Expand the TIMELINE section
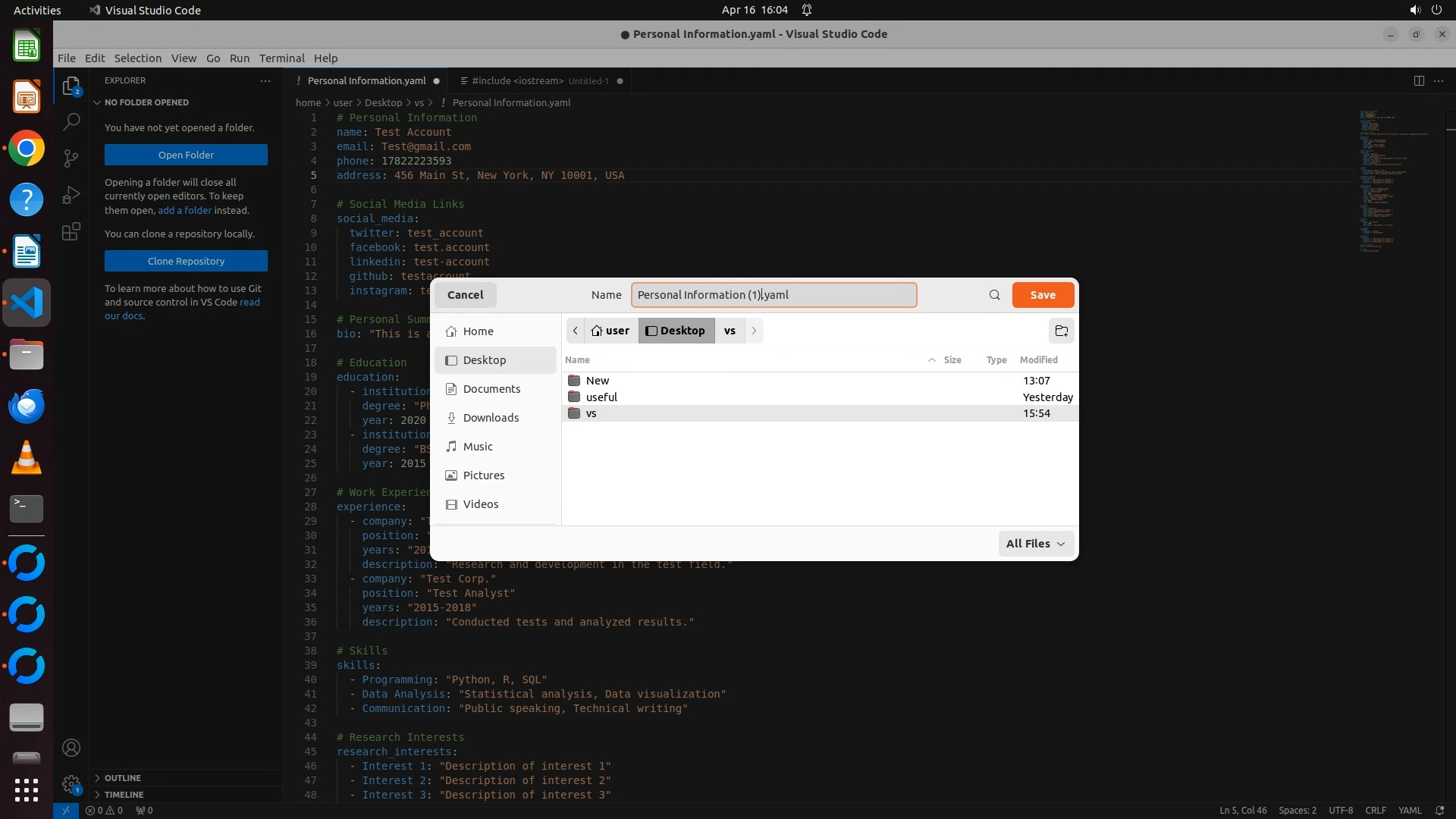The height and width of the screenshot is (819, 1456). [x=124, y=795]
